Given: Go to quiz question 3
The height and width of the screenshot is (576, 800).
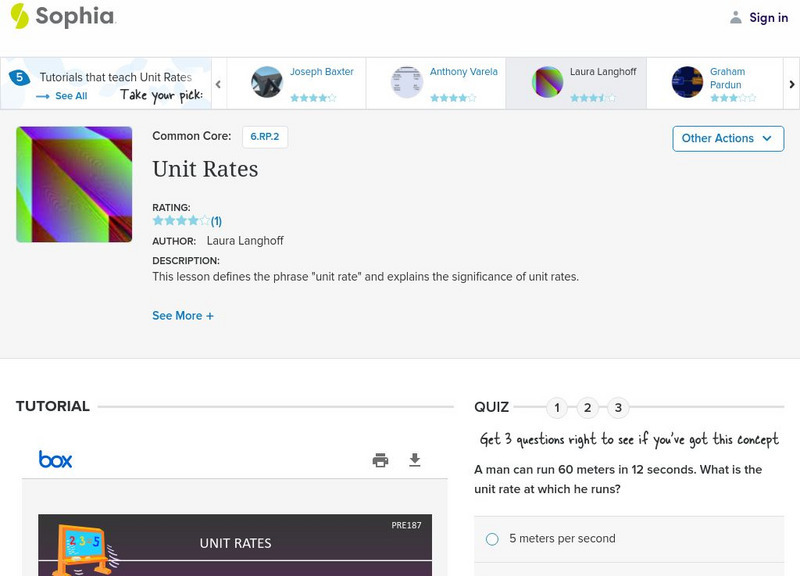Looking at the screenshot, I should (x=618, y=408).
